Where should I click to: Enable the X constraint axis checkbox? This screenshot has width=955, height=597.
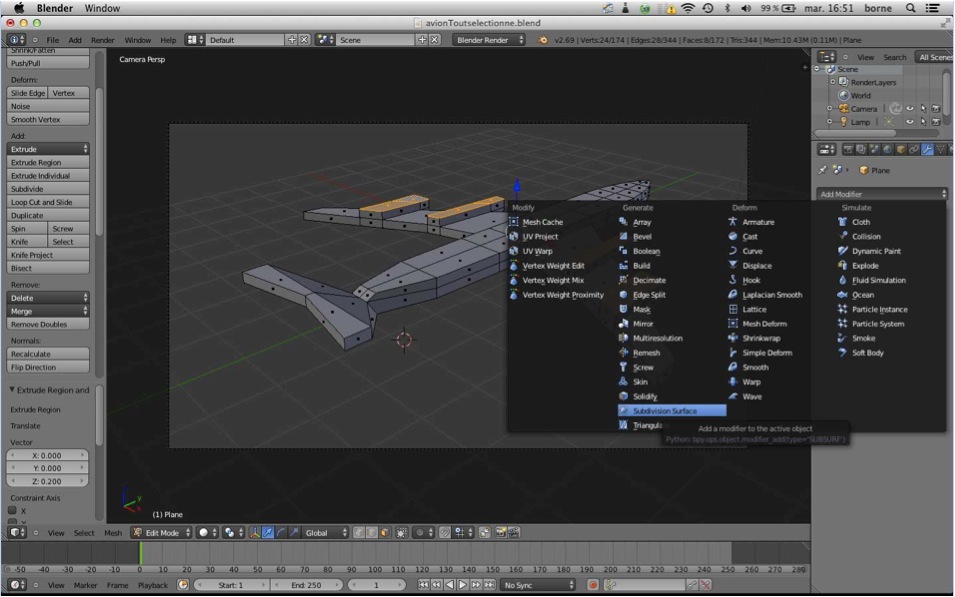(13, 511)
